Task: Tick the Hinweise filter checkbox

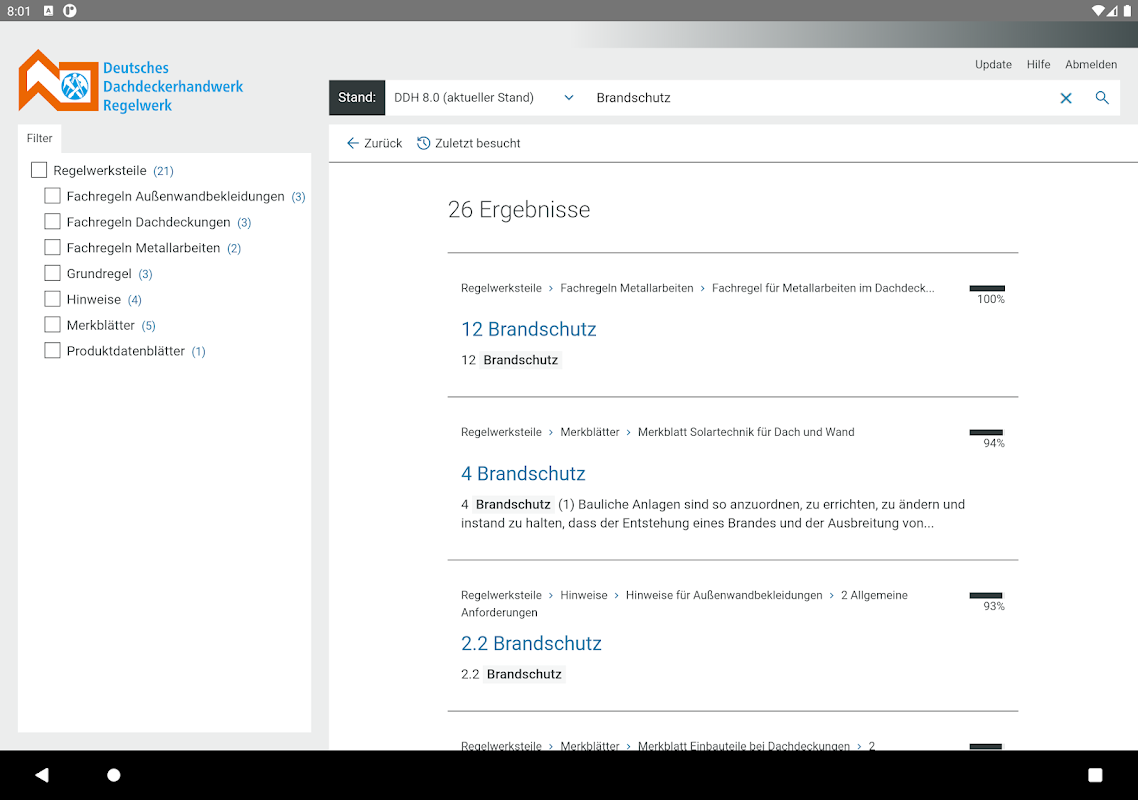Action: coord(52,299)
